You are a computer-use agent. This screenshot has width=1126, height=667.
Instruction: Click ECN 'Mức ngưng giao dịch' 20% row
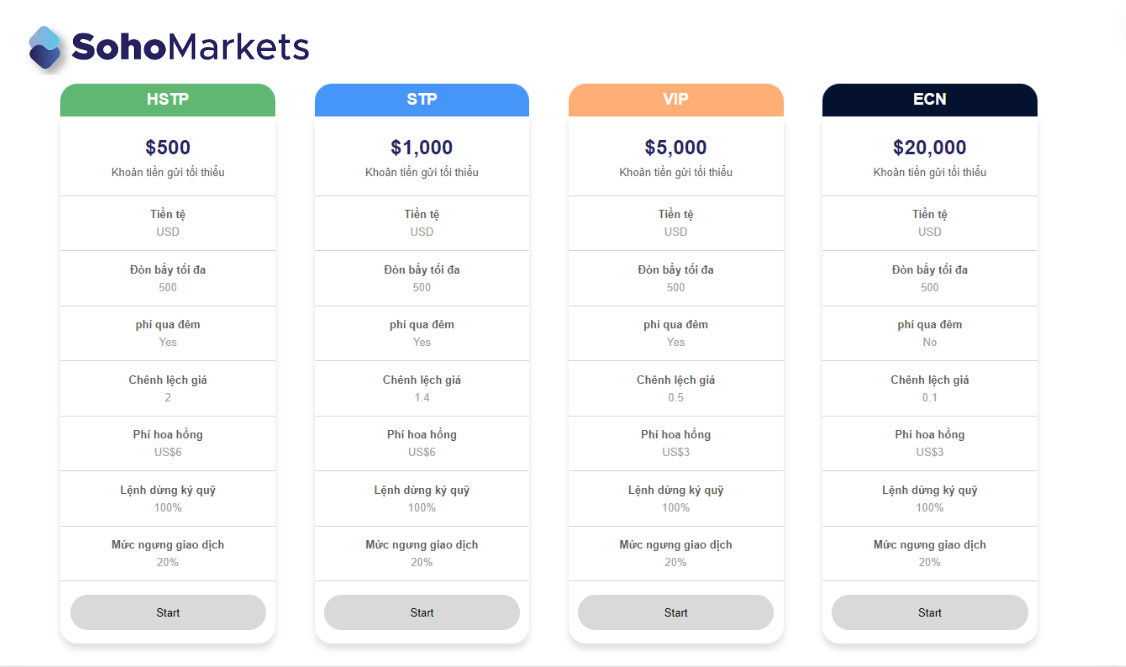[x=930, y=553]
